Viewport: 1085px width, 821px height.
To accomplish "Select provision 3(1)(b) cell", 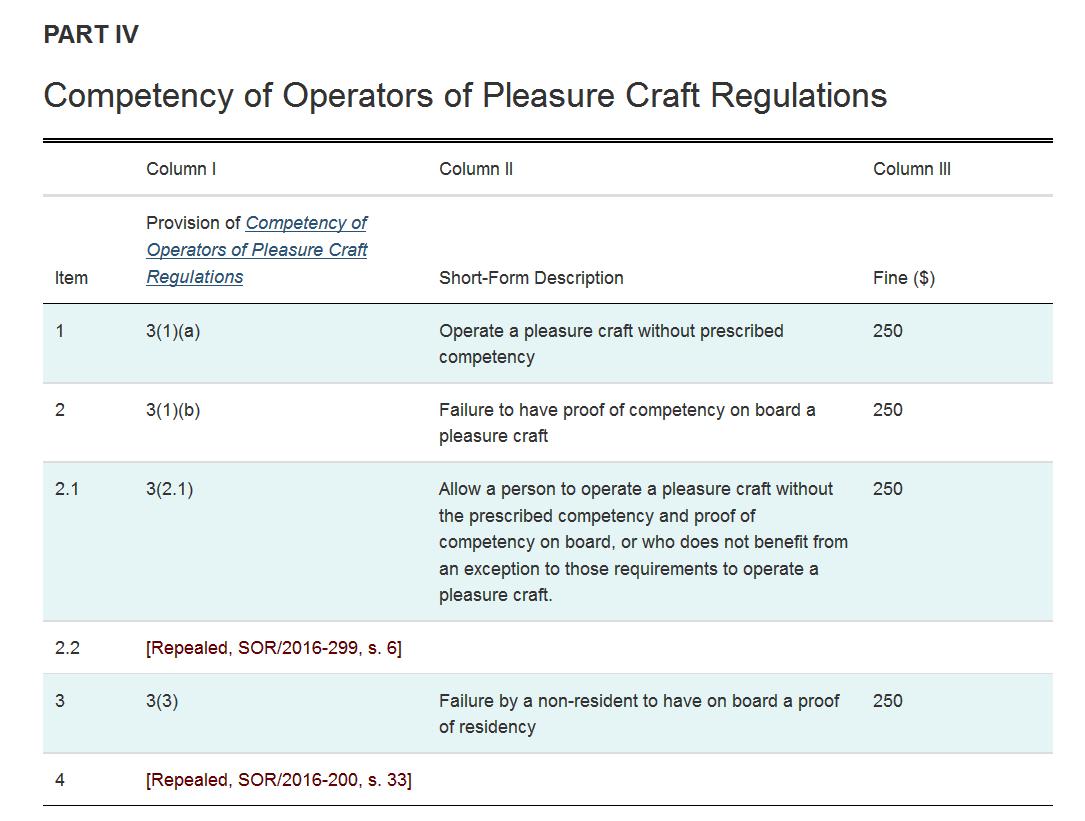I will tap(173, 410).
